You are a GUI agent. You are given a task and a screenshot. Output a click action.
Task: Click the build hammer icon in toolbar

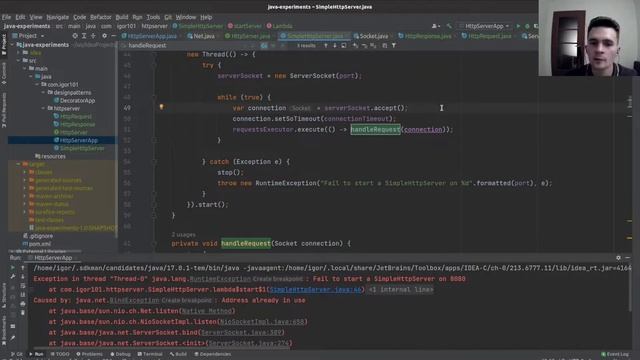tap(449, 26)
